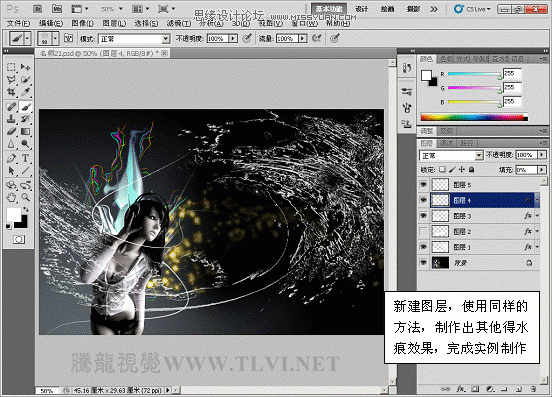
Task: Select the Rectangular Marquee tool
Action: [11, 67]
